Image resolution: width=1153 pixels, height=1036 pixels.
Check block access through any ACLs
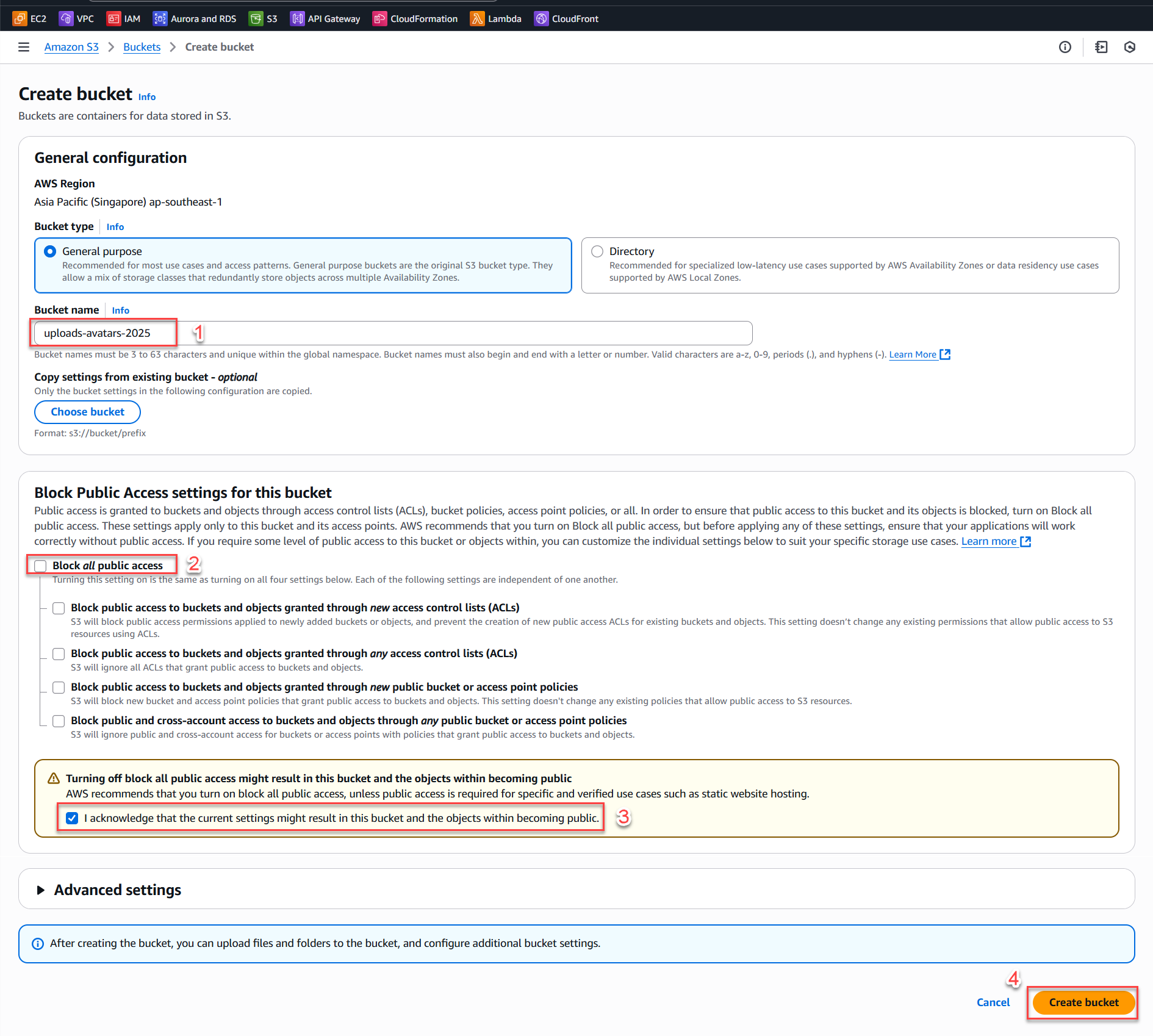[x=59, y=653]
